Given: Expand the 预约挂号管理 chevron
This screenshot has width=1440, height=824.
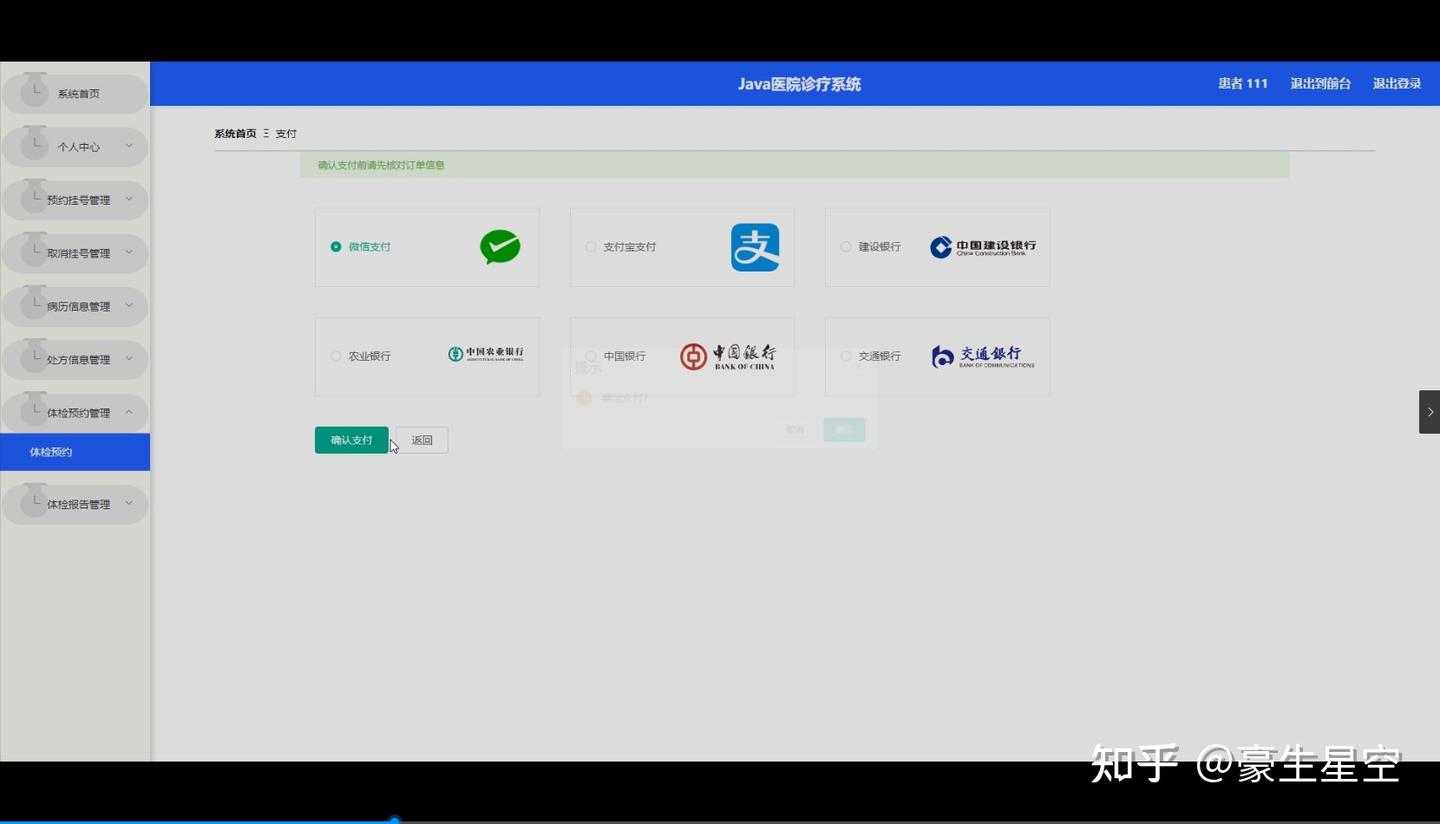Looking at the screenshot, I should pyautogui.click(x=129, y=199).
